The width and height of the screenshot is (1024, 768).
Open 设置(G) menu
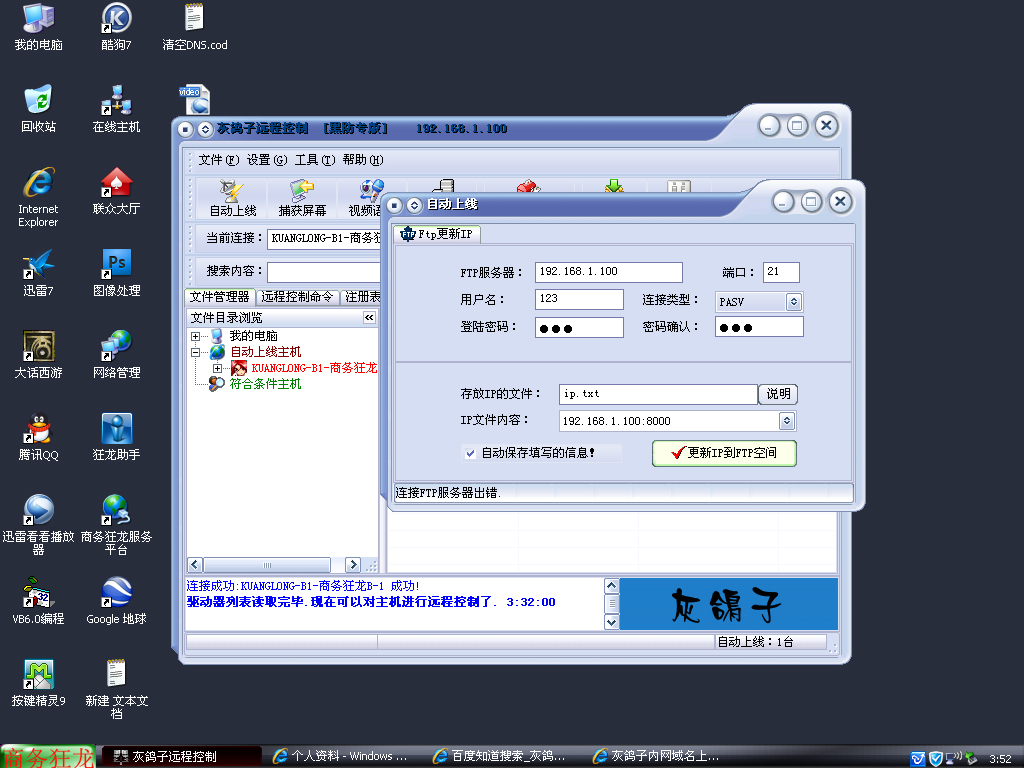coord(266,160)
